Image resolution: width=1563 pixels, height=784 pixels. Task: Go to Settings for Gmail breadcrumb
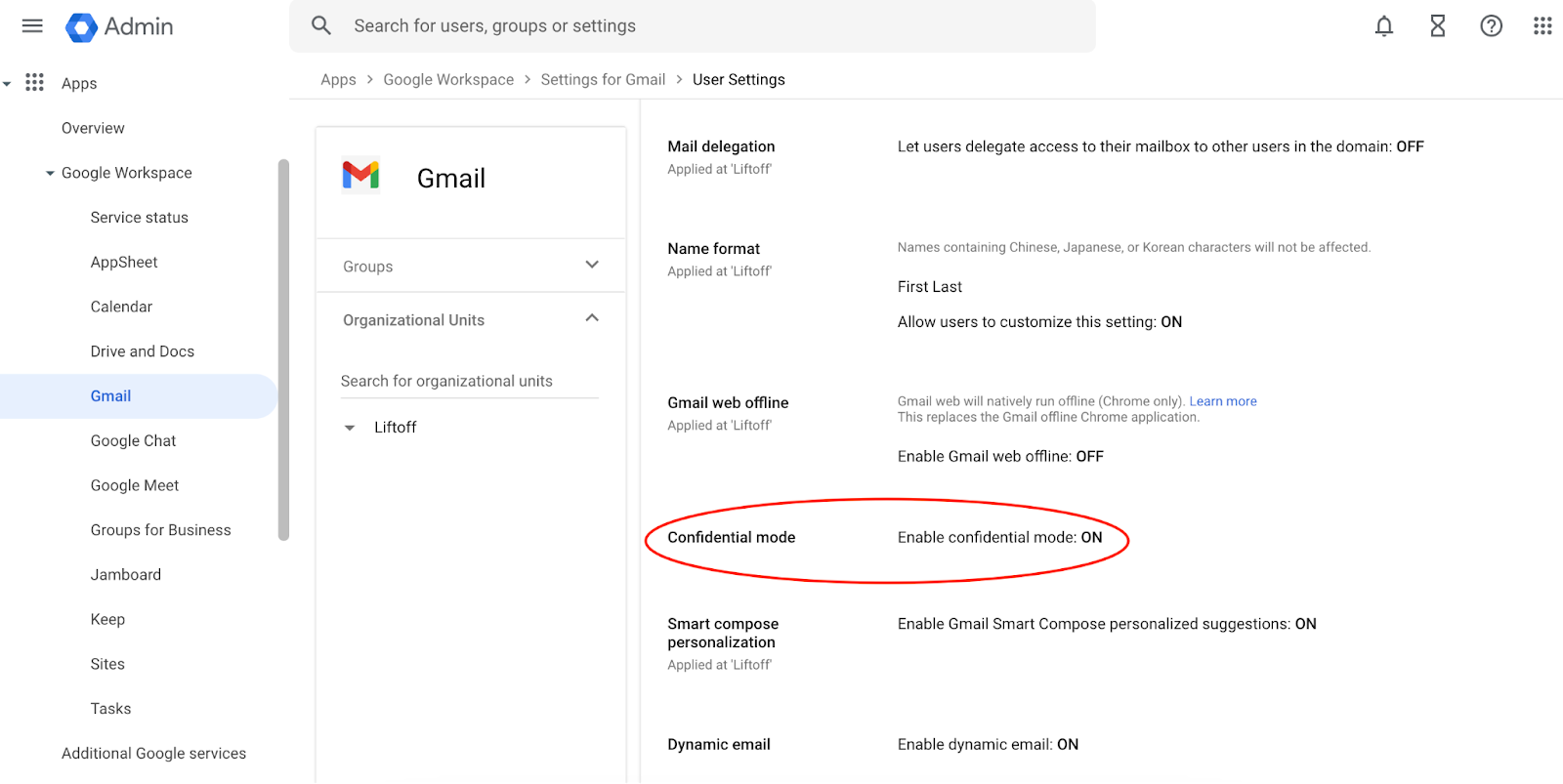(x=603, y=80)
